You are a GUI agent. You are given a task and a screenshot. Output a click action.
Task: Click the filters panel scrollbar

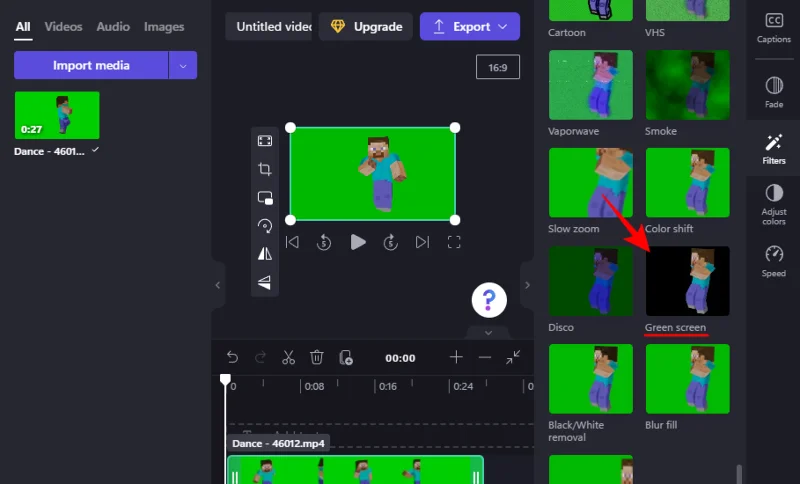point(739,474)
